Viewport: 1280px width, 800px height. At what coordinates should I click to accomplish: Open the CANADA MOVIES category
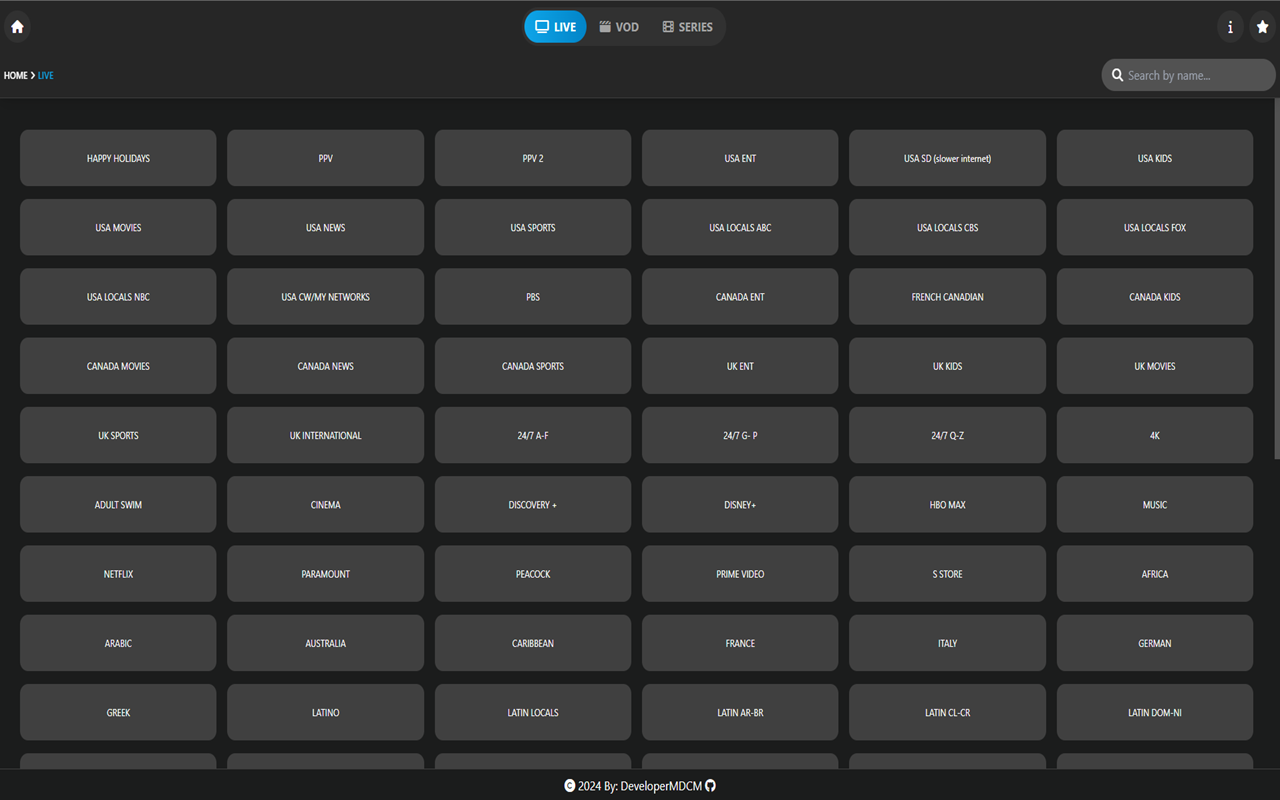[118, 365]
